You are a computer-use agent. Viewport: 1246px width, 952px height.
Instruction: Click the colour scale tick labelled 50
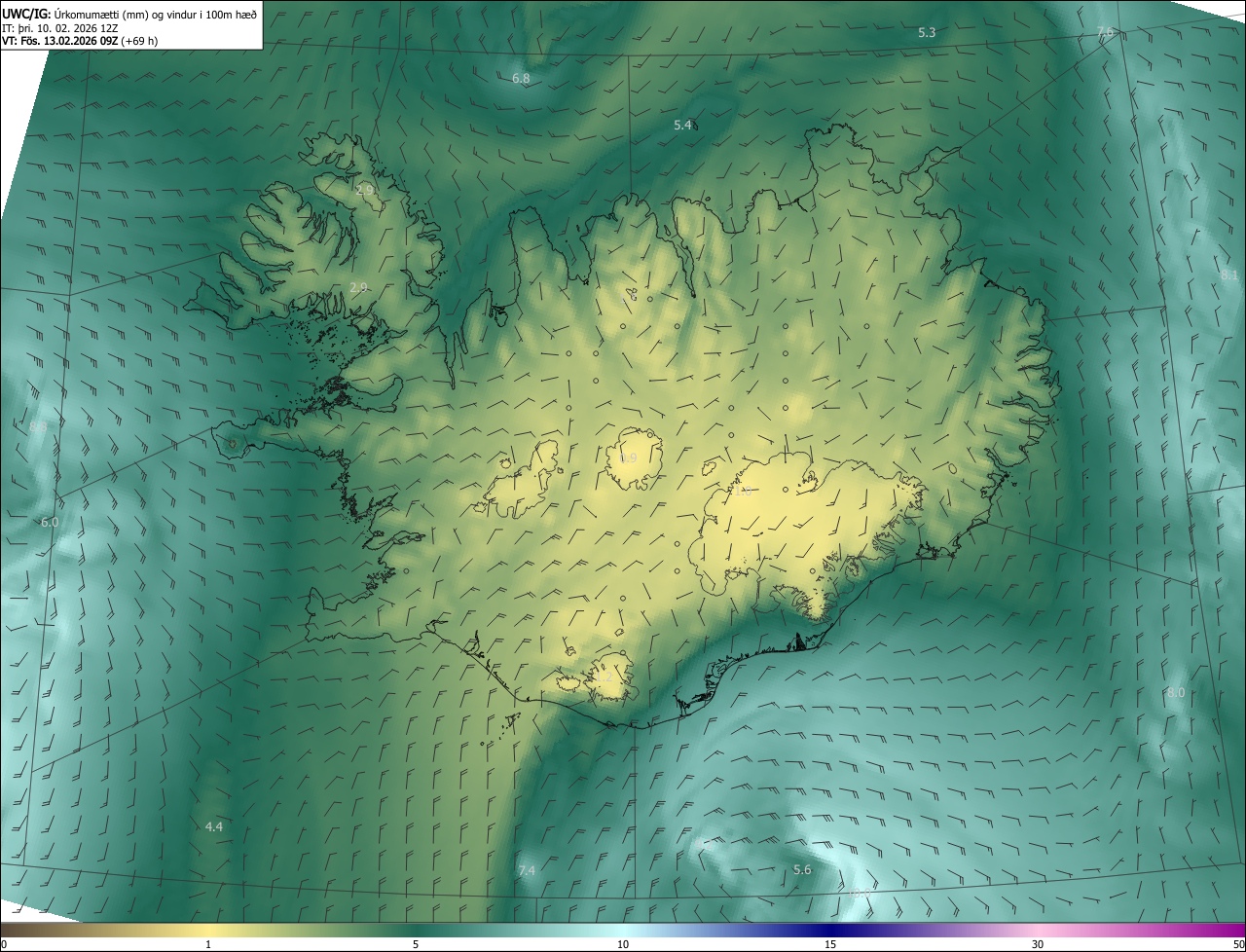(x=1237, y=944)
